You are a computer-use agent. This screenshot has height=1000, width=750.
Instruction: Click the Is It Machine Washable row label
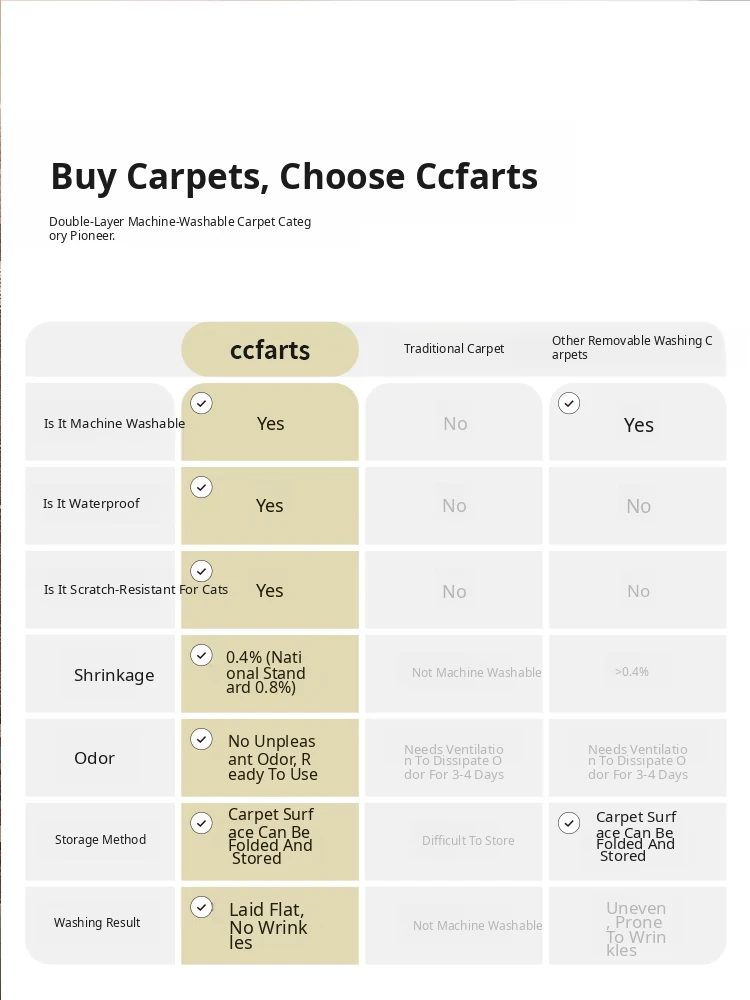(x=114, y=423)
